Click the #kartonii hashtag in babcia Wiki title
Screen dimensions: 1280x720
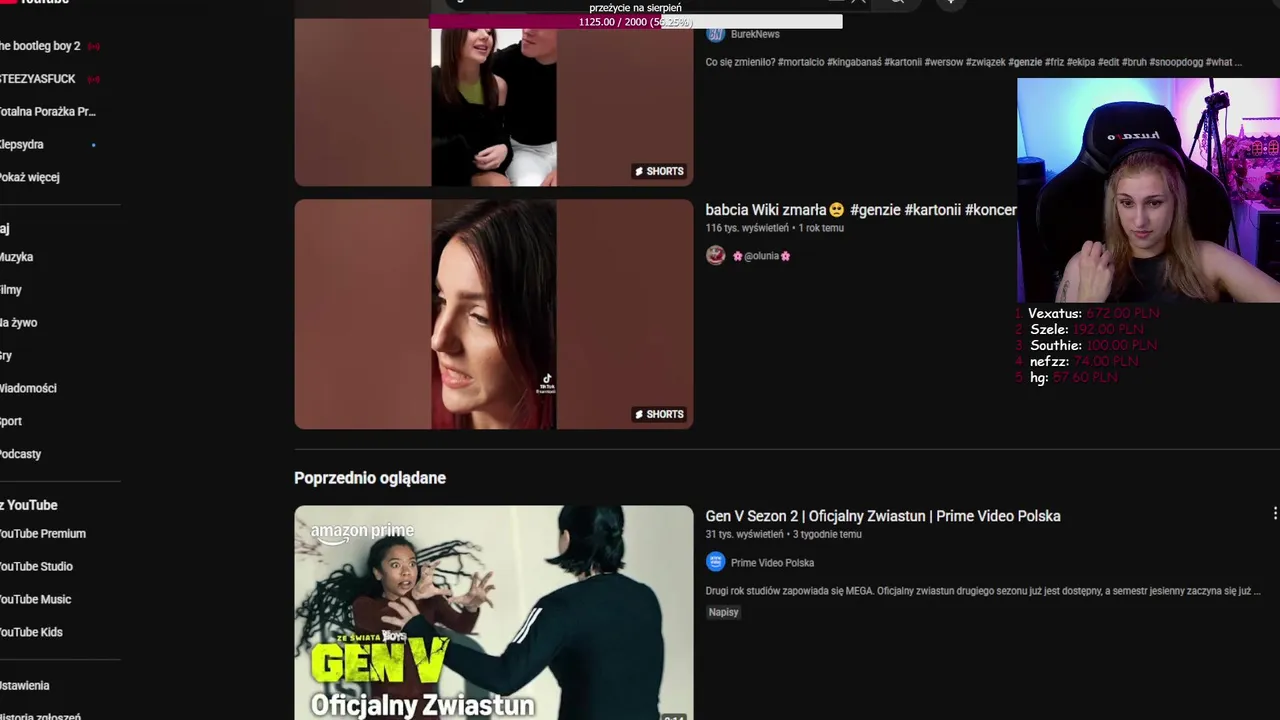932,210
